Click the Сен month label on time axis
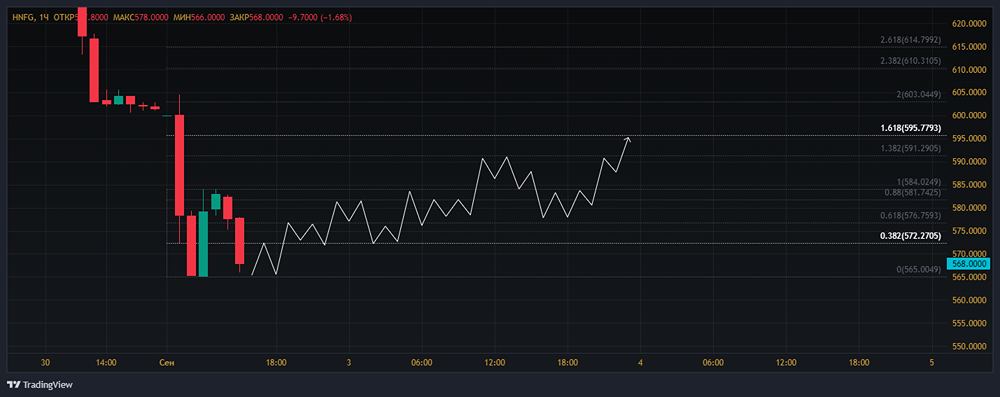 pyautogui.click(x=166, y=363)
